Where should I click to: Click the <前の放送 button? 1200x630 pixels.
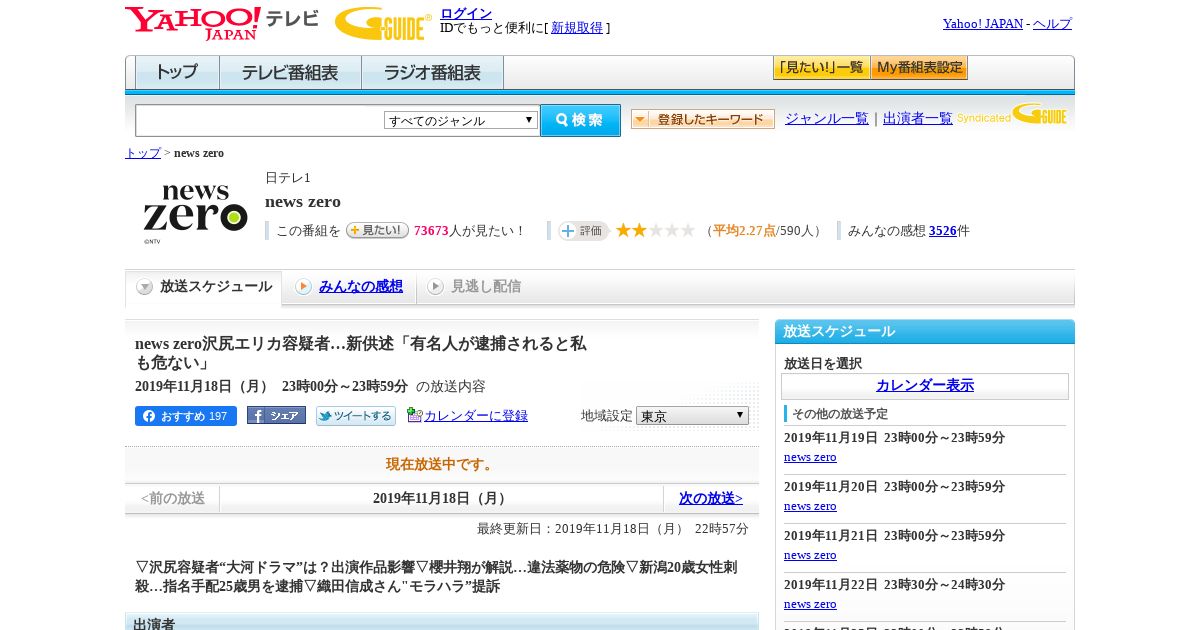(173, 498)
